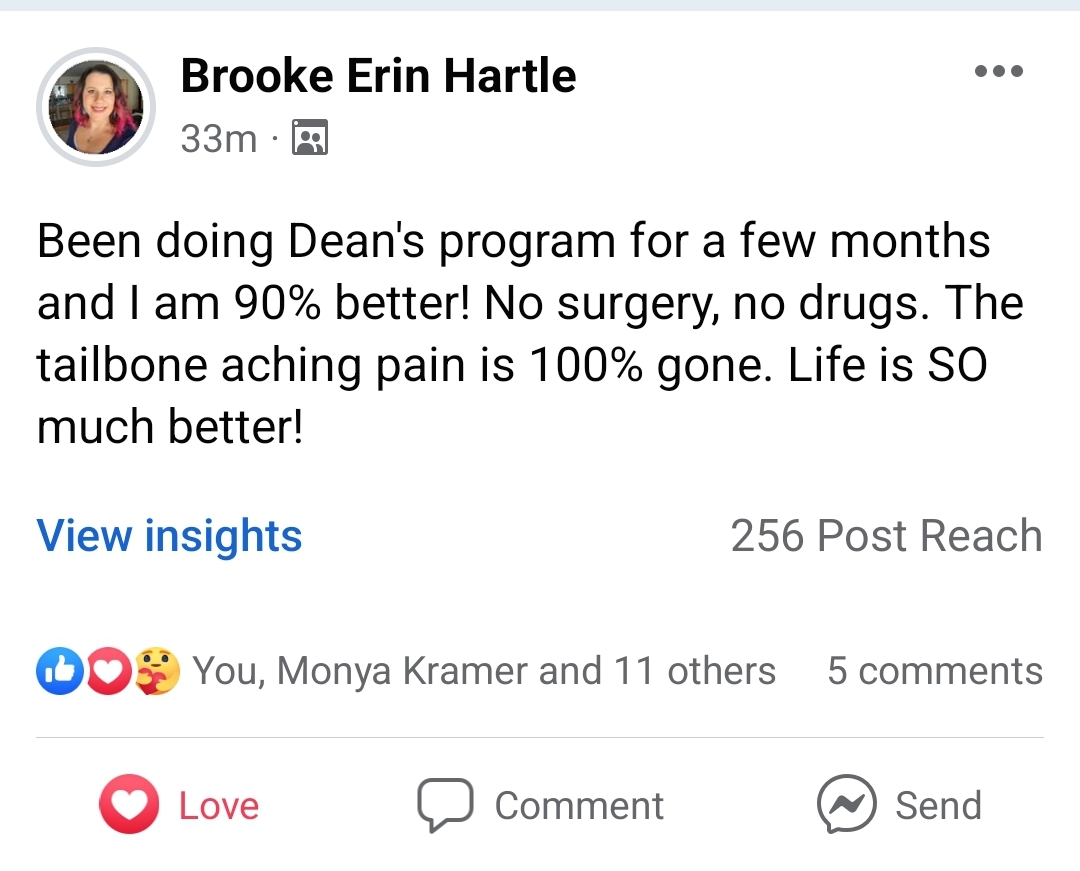1080x871 pixels.
Task: Click Brooke Erin Hartle's name
Action: [378, 74]
